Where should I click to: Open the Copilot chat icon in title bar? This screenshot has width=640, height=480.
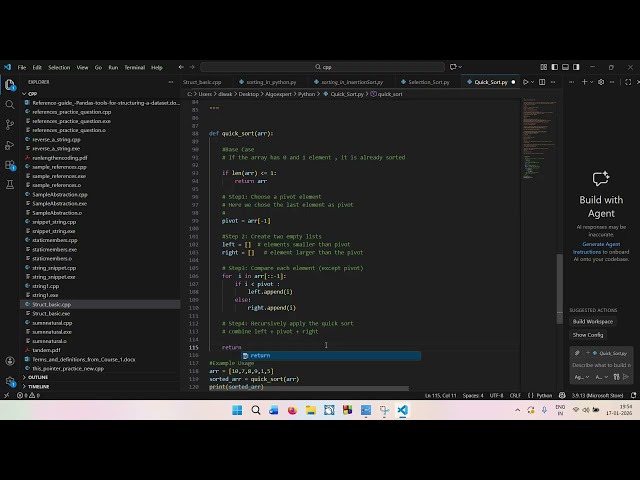click(453, 67)
